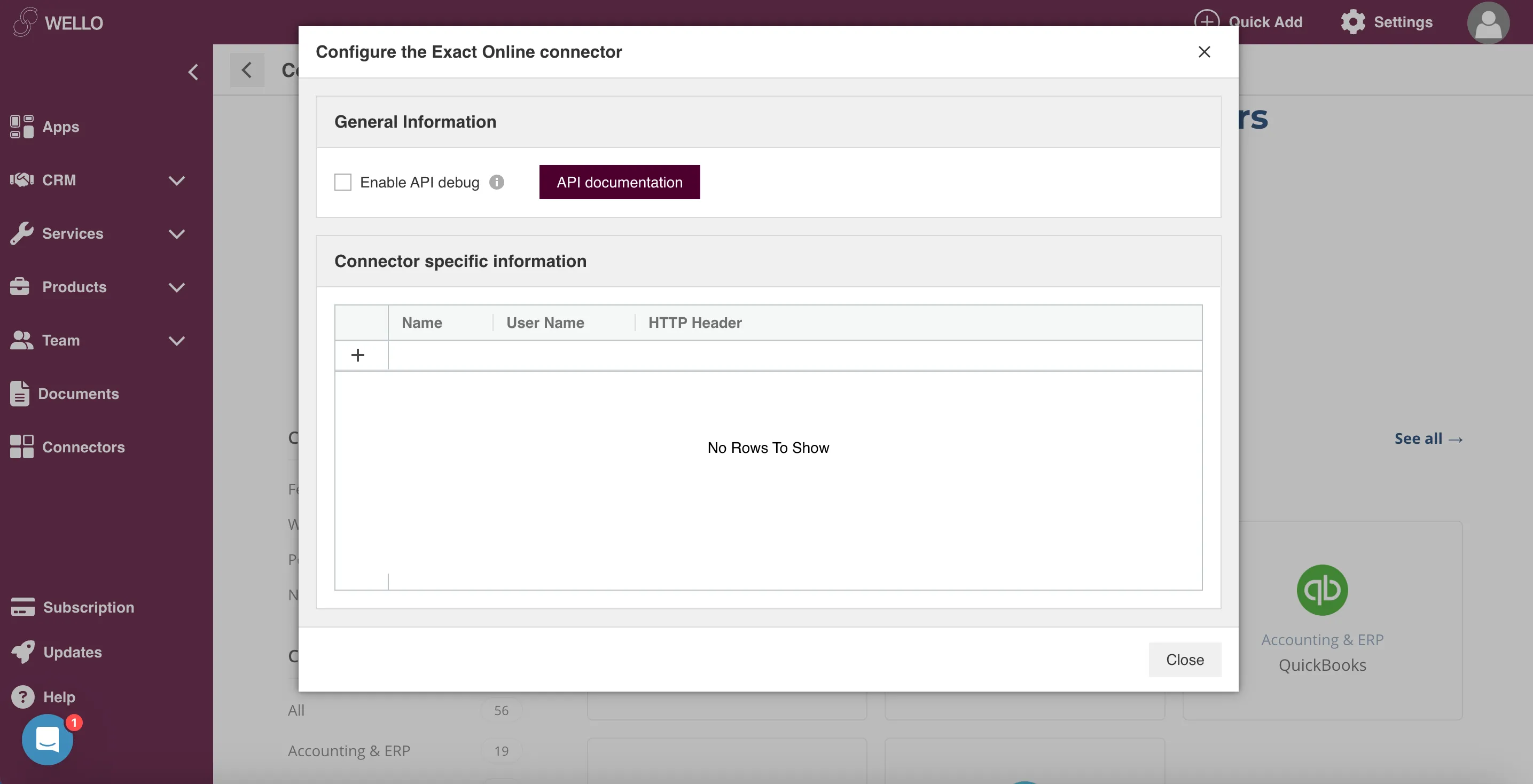Add a row with the plus icon
Image resolution: width=1533 pixels, height=784 pixels.
coord(358,355)
